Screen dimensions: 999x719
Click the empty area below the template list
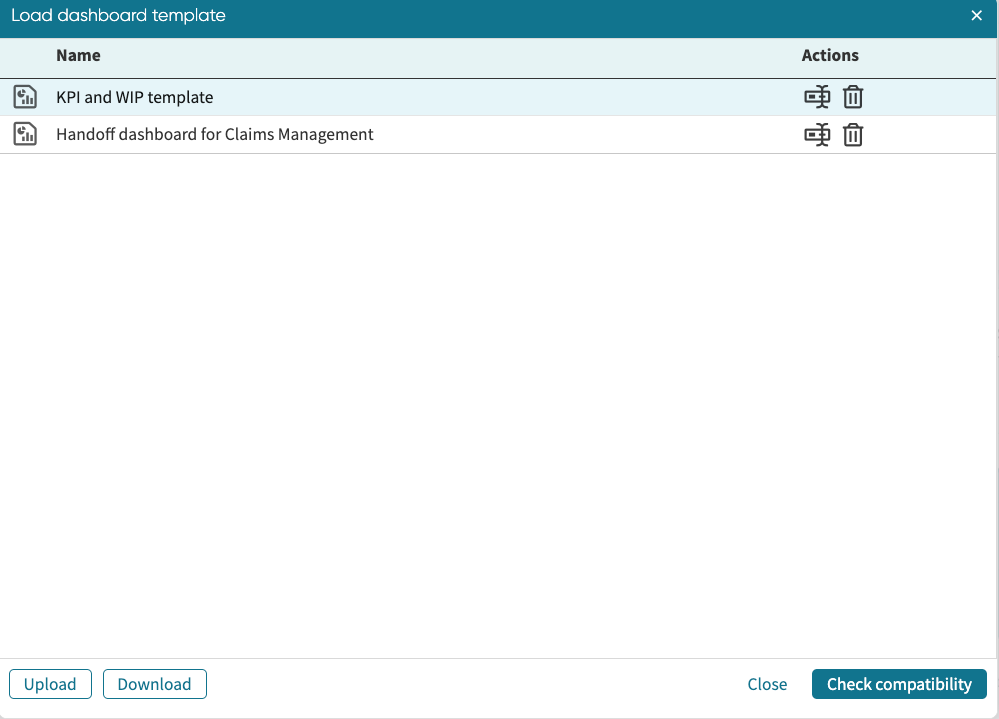500,400
